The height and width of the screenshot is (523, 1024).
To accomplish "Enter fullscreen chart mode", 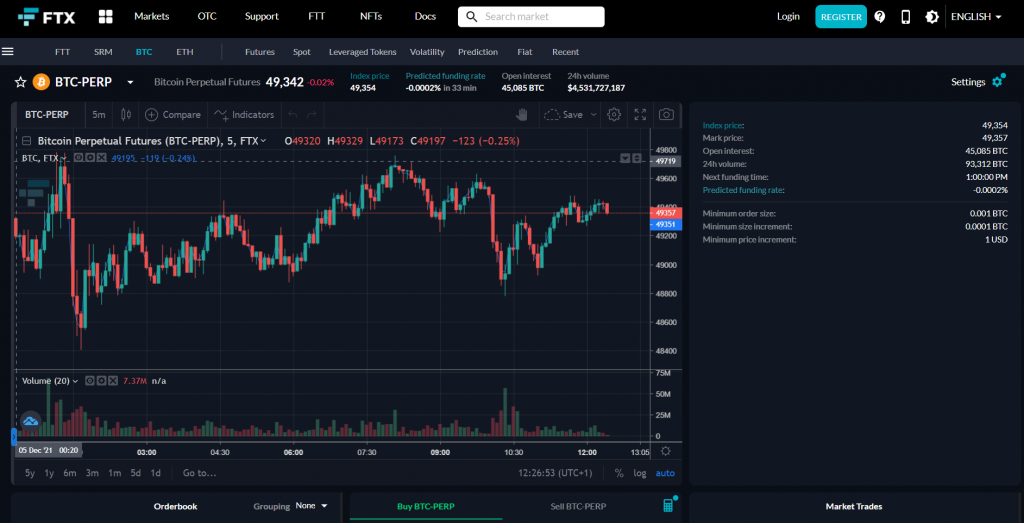I will coord(640,114).
